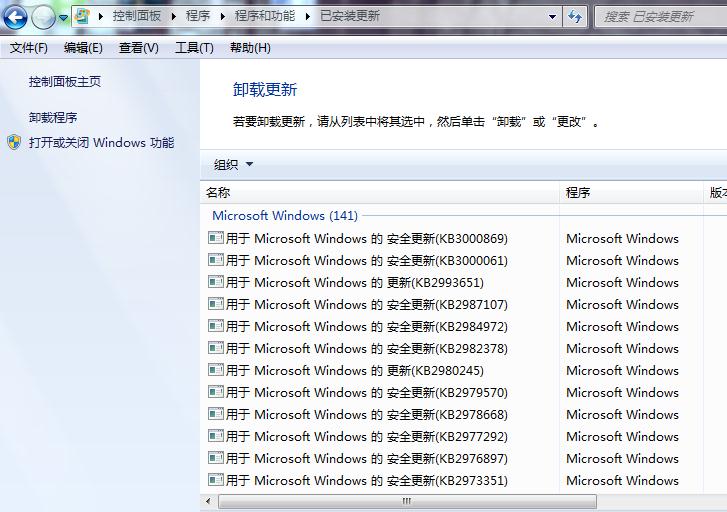727x512 pixels.
Task: Click the 程序 breadcrumb segment
Action: coord(198,16)
